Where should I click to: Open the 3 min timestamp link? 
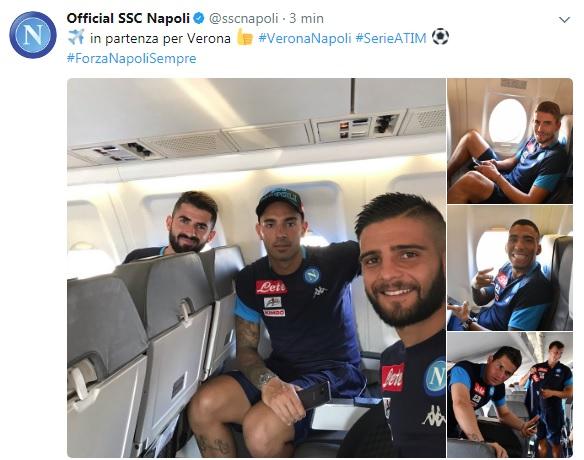(x=307, y=18)
